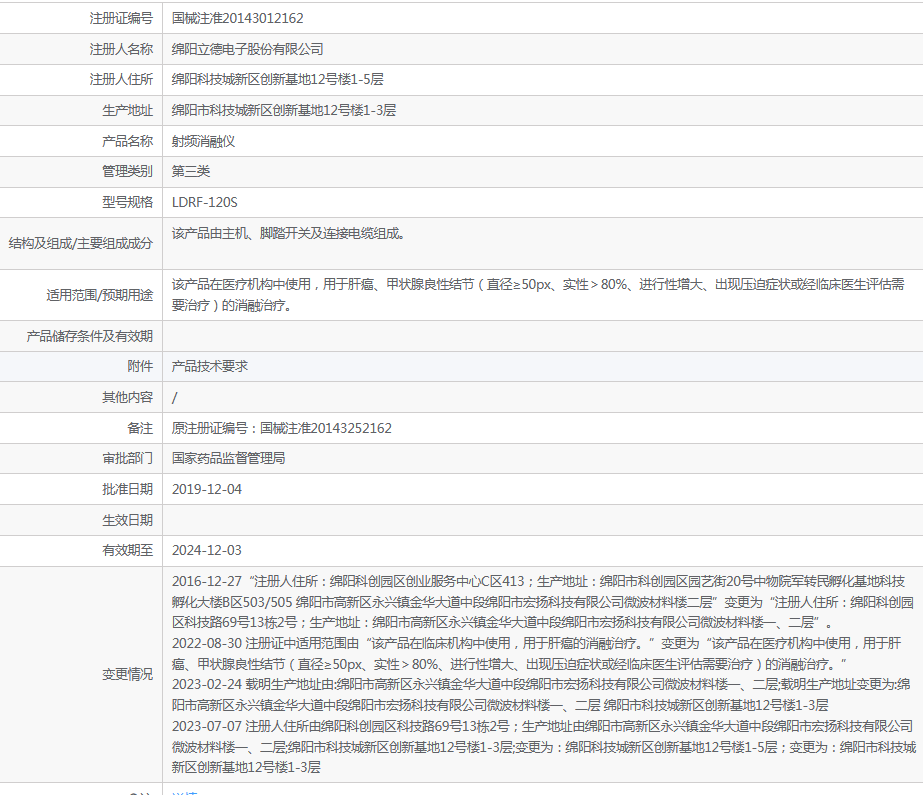The width and height of the screenshot is (923, 795).
Task: Select the 产品储存条件及有效期 label
Action: click(x=89, y=336)
